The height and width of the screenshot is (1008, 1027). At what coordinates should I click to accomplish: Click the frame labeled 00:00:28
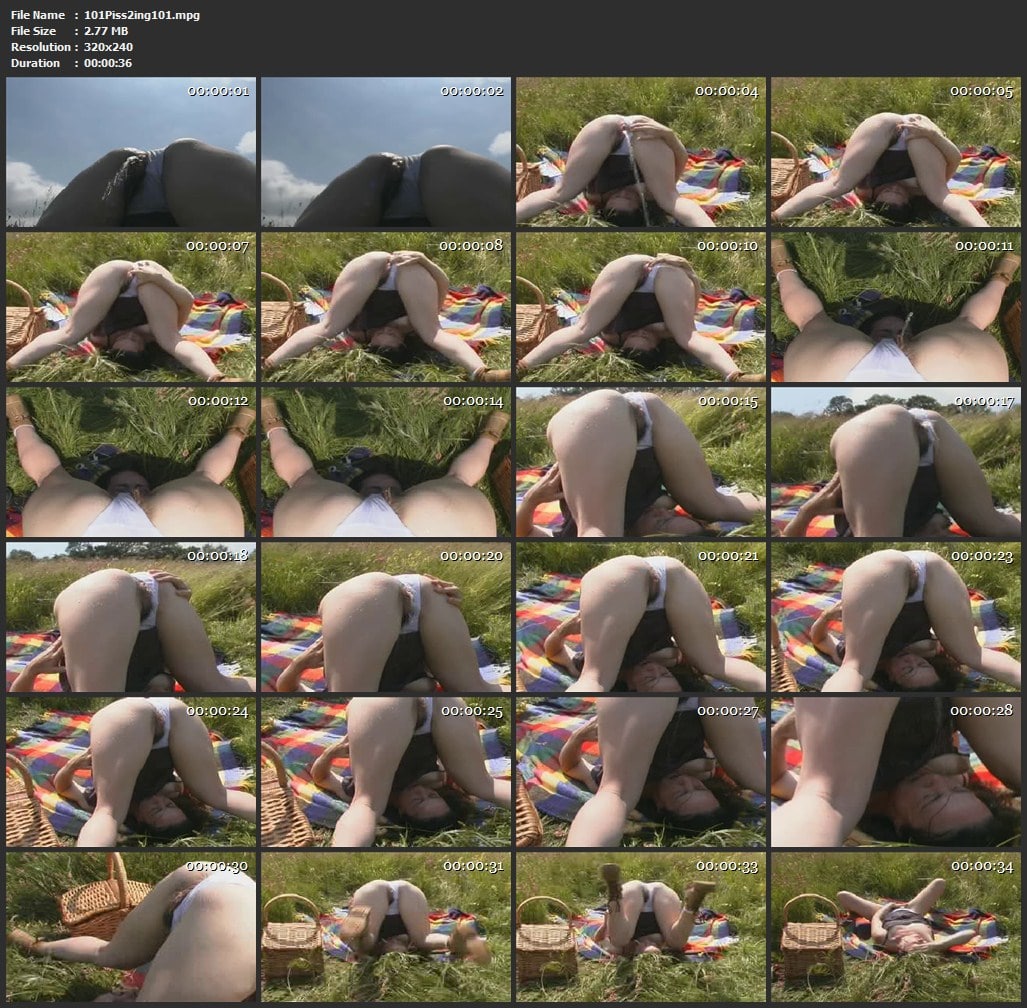(895, 772)
